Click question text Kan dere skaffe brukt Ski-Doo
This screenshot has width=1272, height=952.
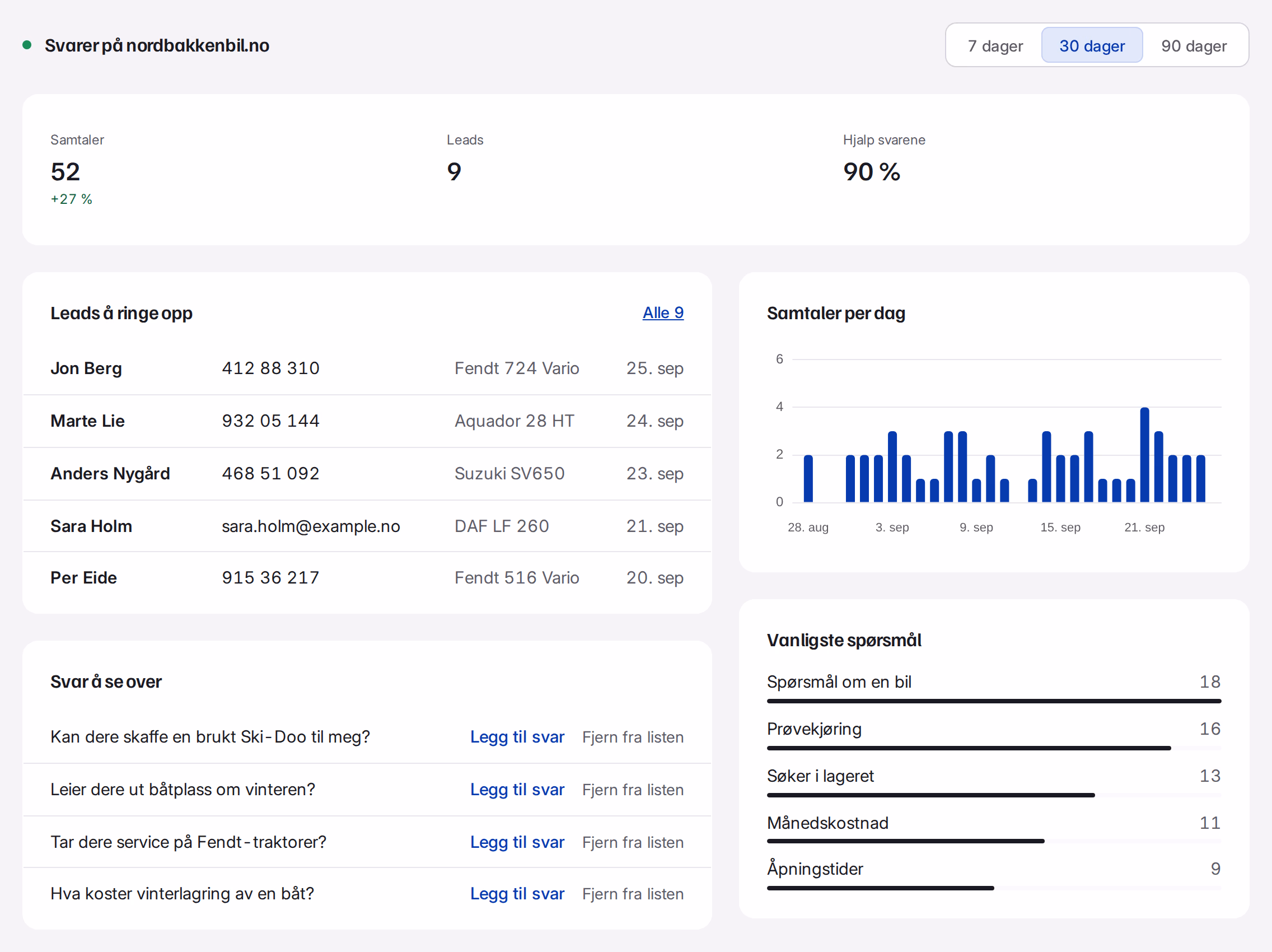(x=210, y=737)
